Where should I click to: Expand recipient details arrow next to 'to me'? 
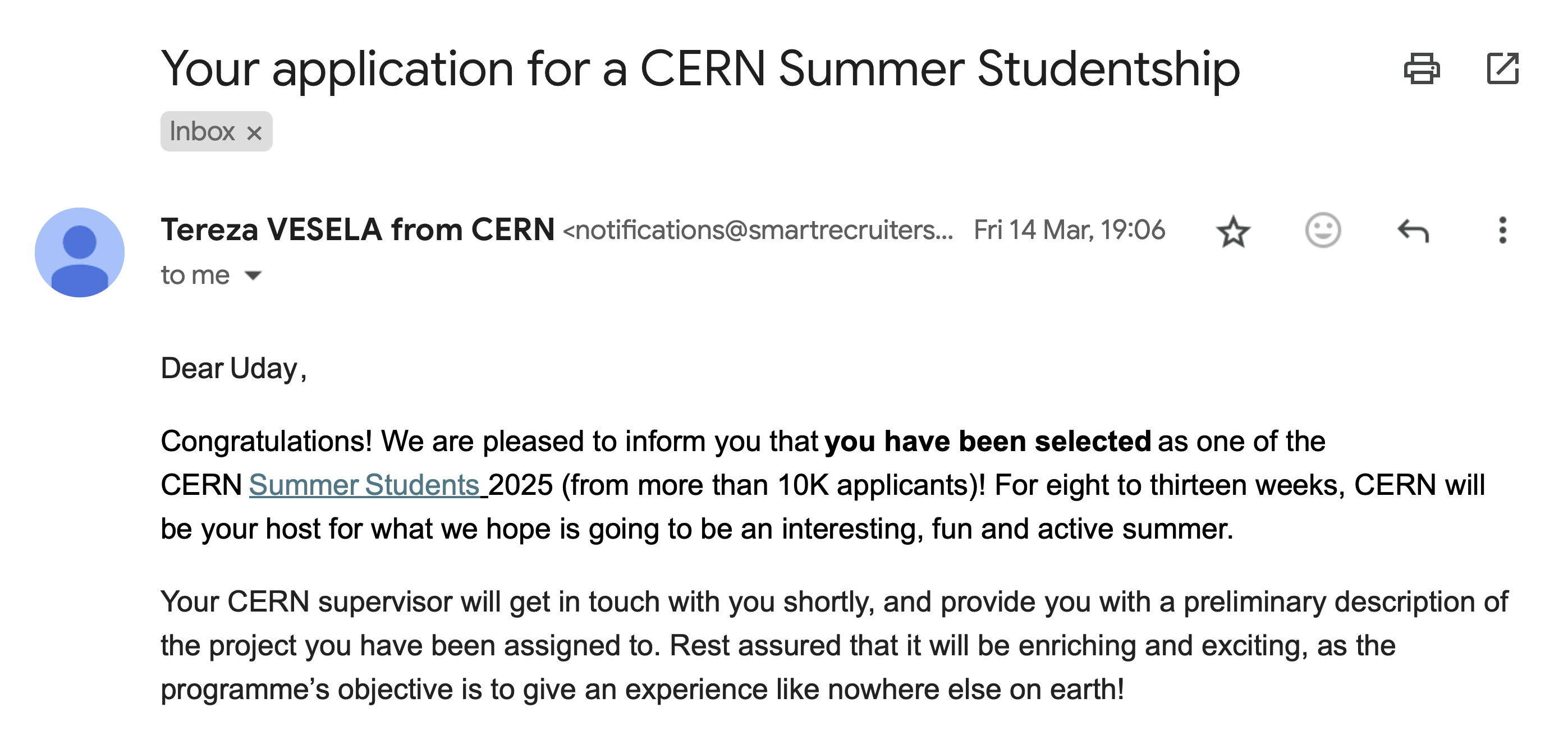pos(253,275)
